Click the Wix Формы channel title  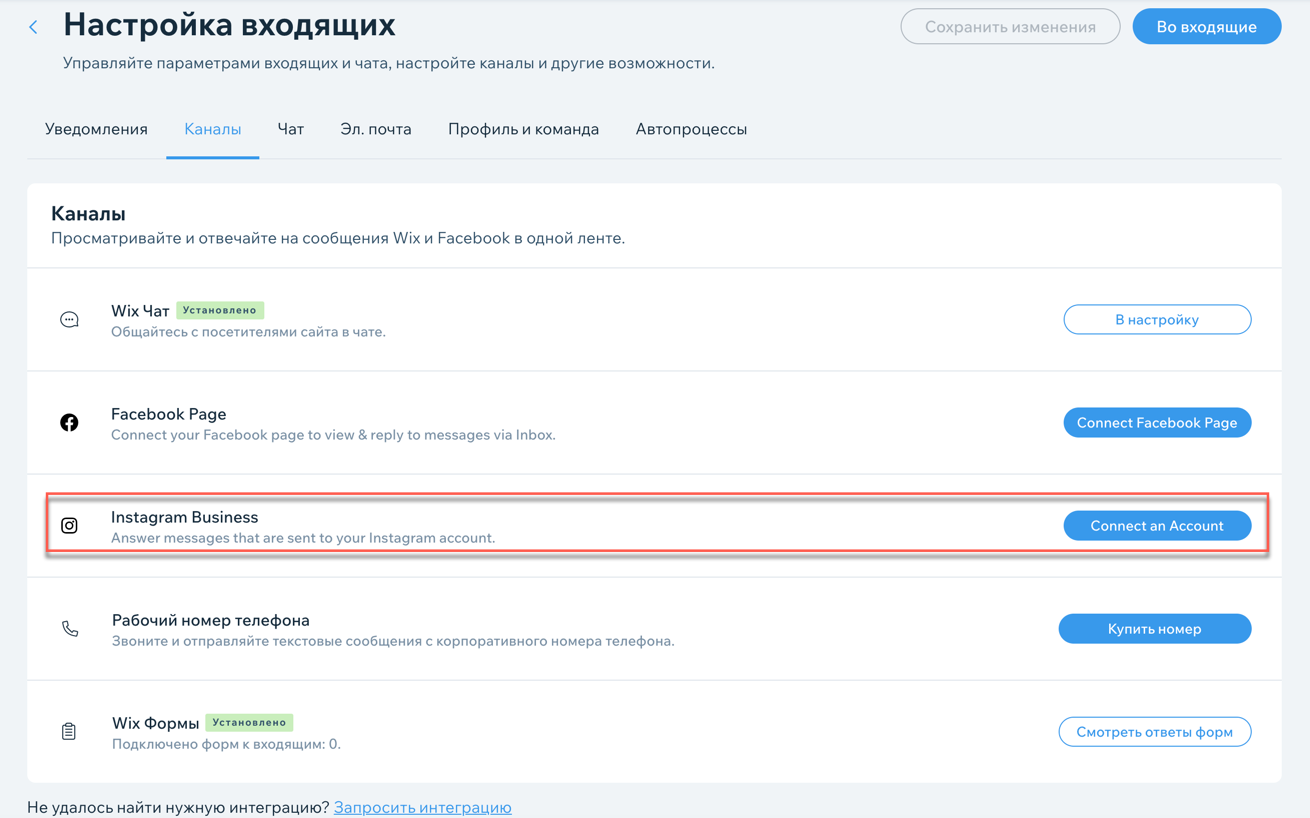coord(155,723)
